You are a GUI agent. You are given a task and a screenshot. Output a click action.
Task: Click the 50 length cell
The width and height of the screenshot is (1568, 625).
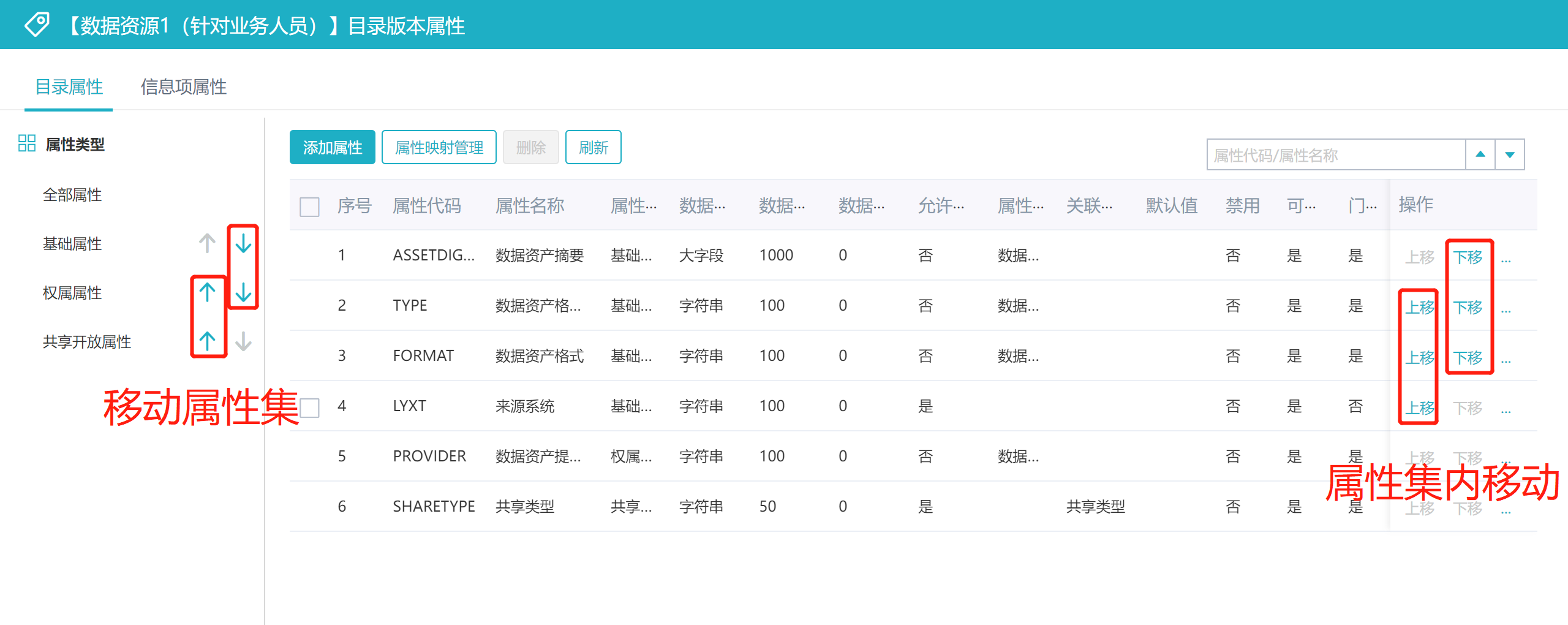point(767,507)
